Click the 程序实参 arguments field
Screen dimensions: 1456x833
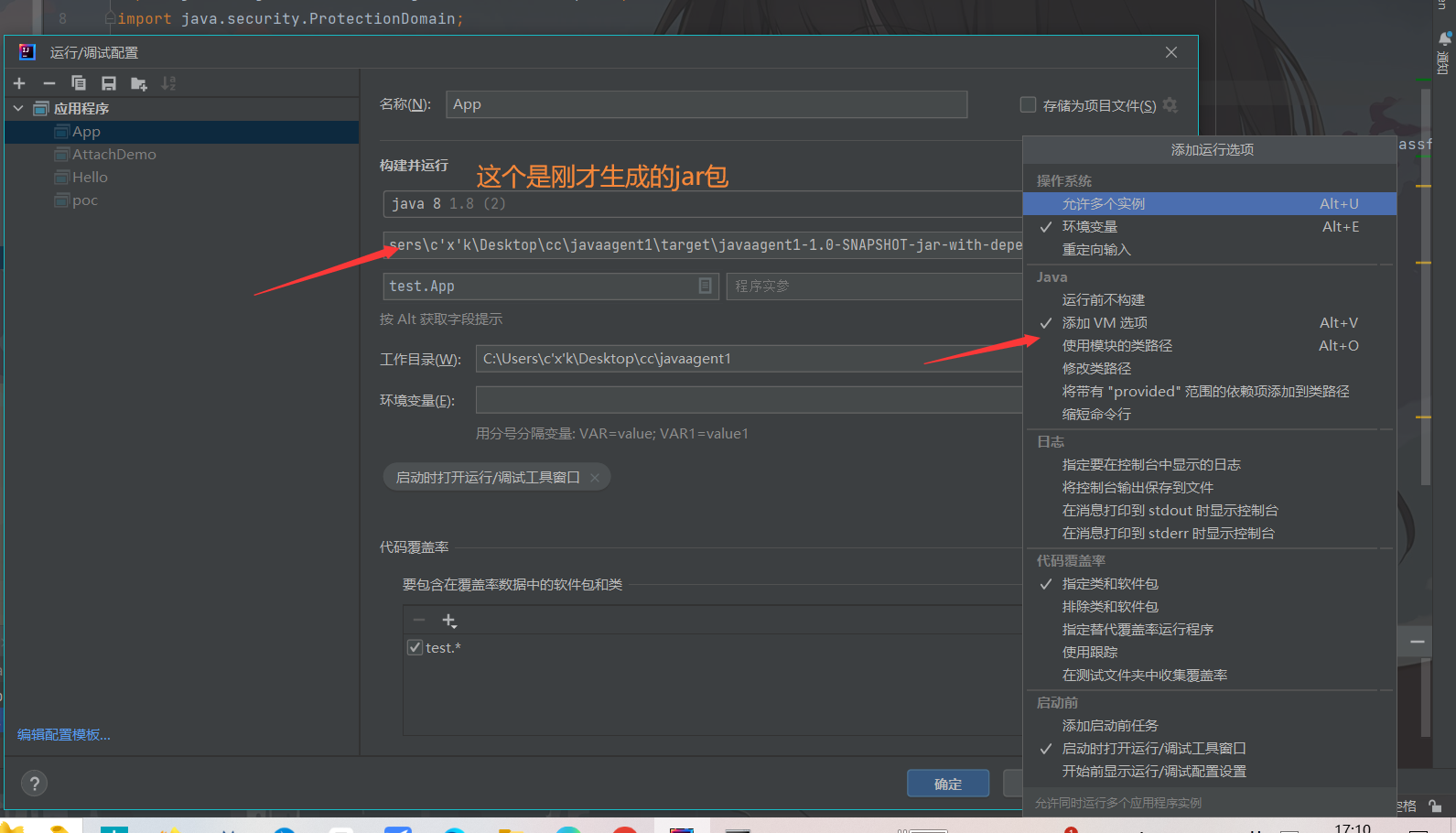[874, 286]
